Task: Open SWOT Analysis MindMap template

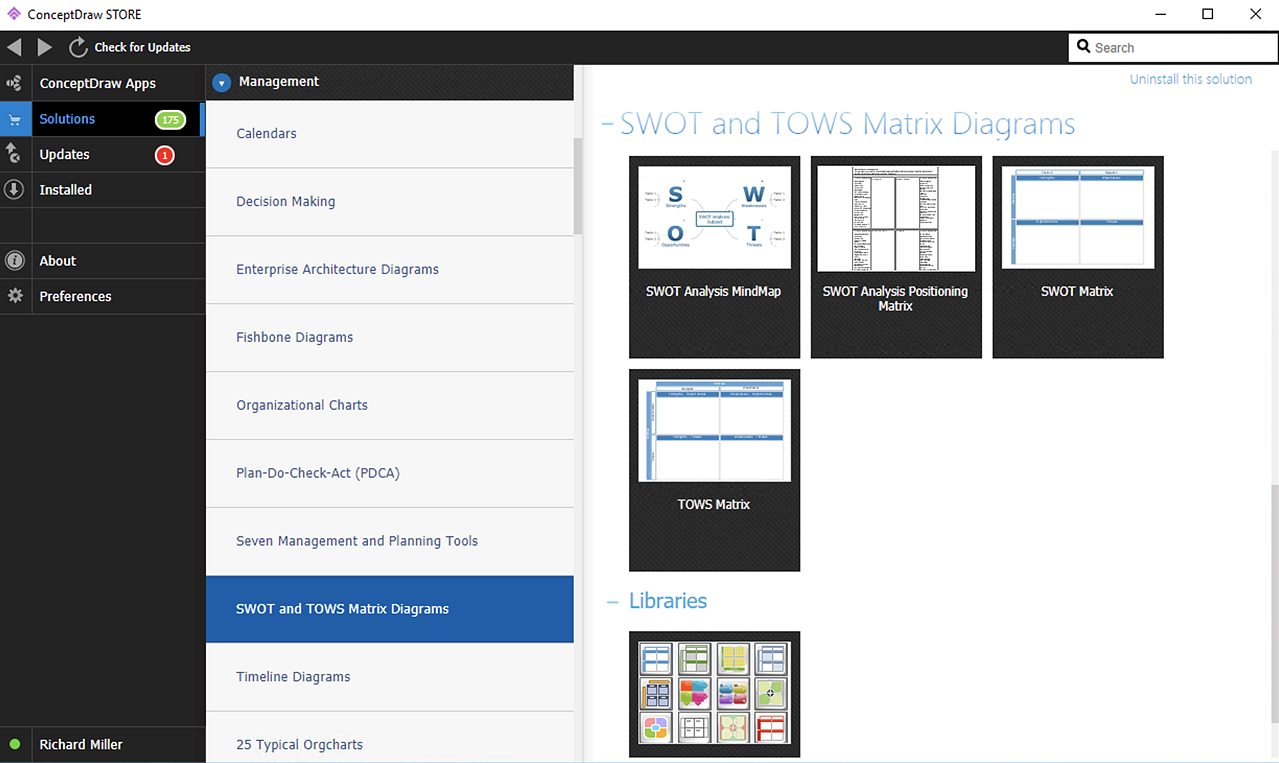Action: 714,257
